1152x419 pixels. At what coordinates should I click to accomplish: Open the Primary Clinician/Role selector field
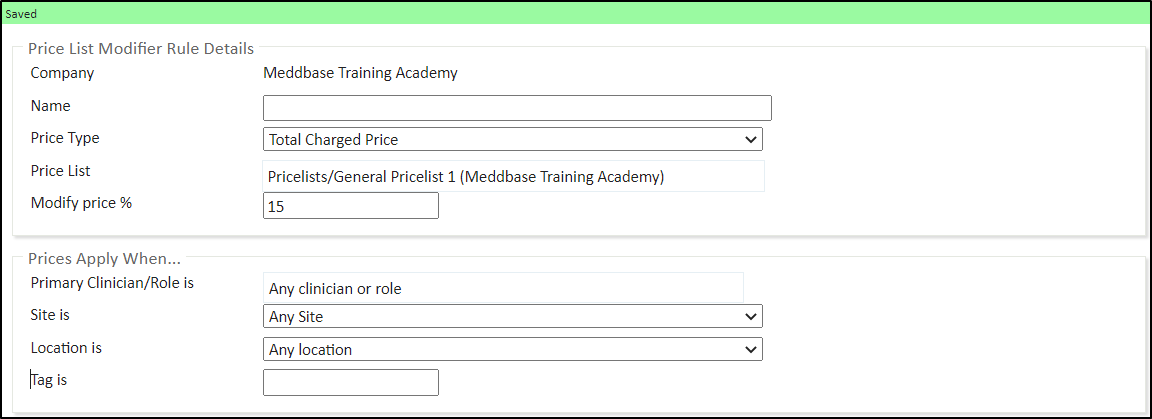[503, 288]
